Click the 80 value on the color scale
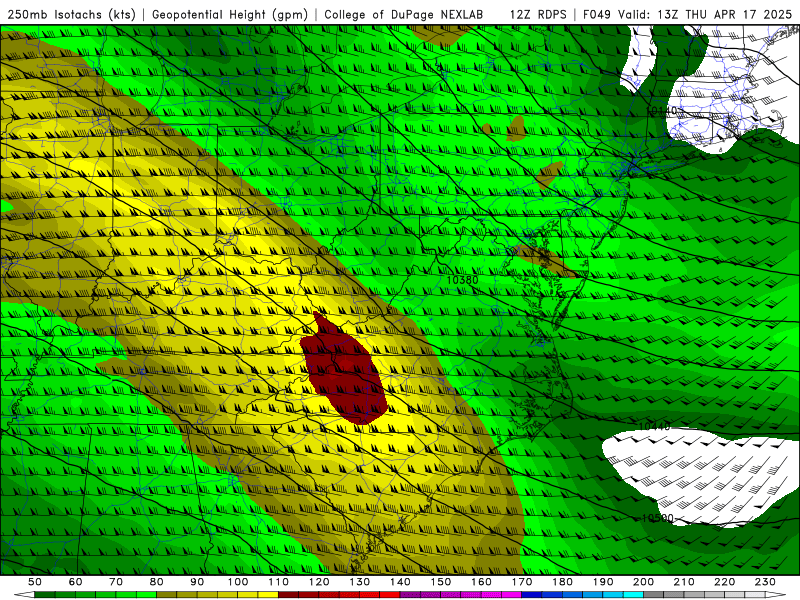This screenshot has width=800, height=600. (157, 582)
